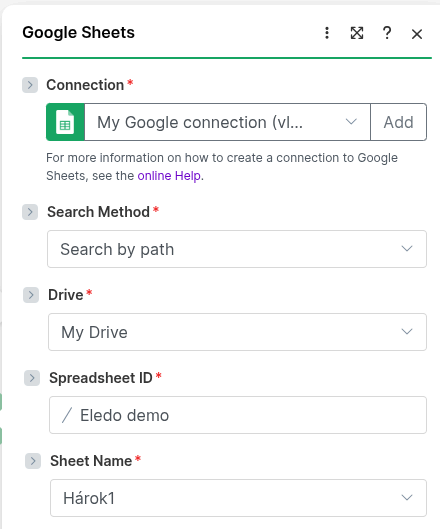The image size is (440, 529).
Task: Expand the Drive field options
Action: click(31, 295)
